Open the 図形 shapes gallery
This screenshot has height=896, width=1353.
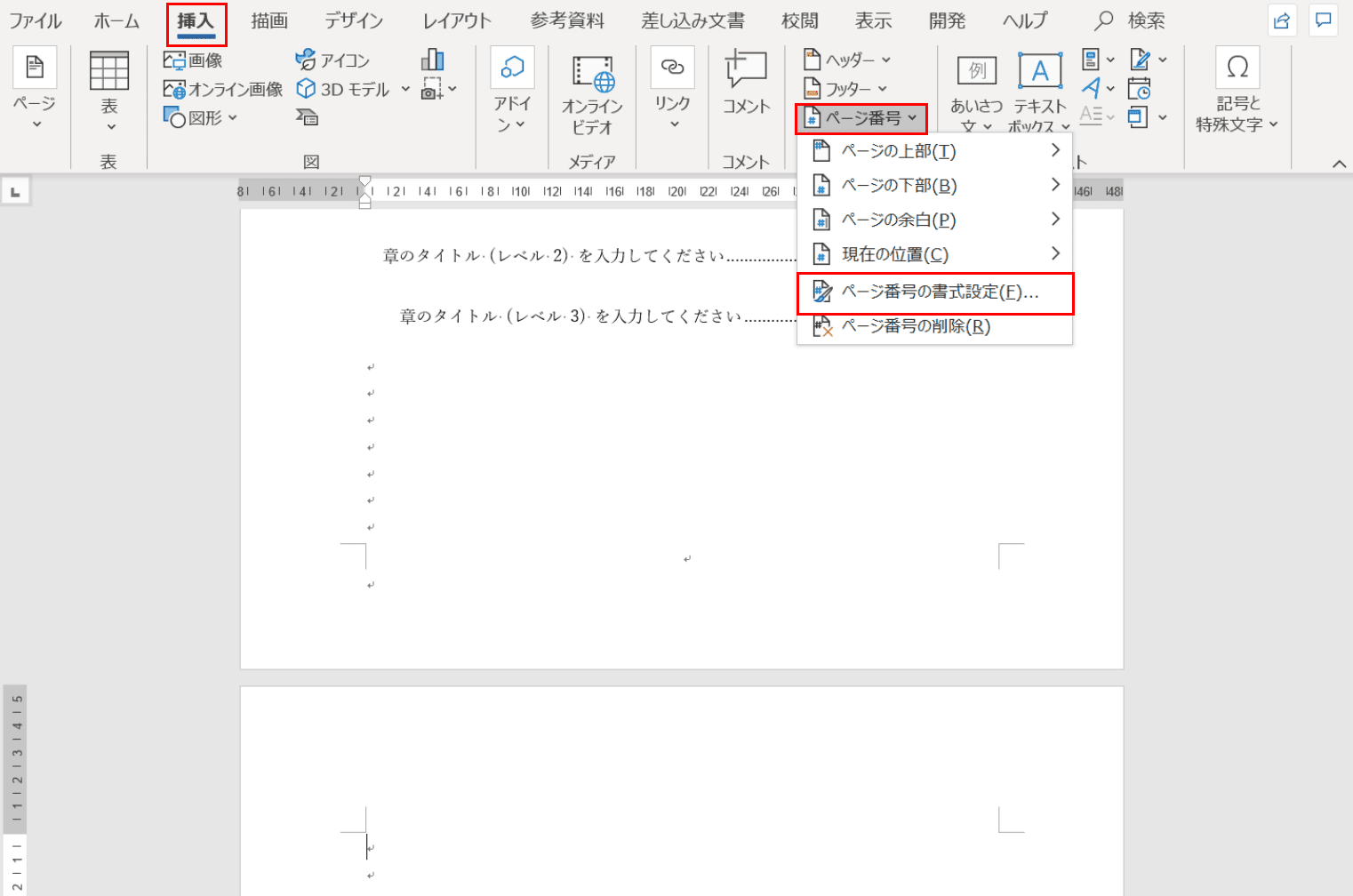(200, 117)
